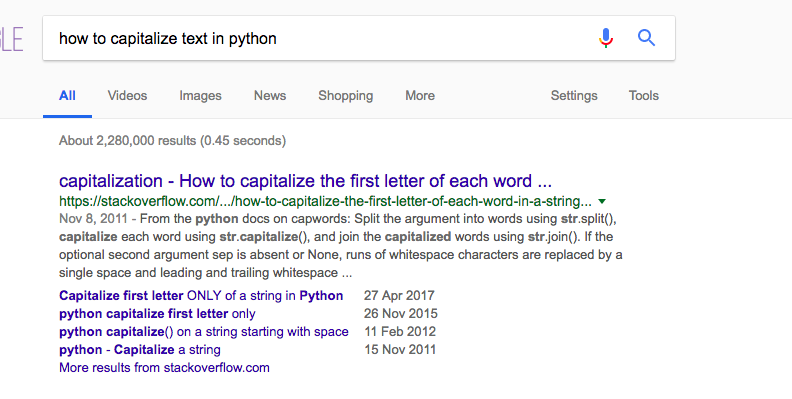The width and height of the screenshot is (792, 399).
Task: Switch to the News tab
Action: coord(270,95)
